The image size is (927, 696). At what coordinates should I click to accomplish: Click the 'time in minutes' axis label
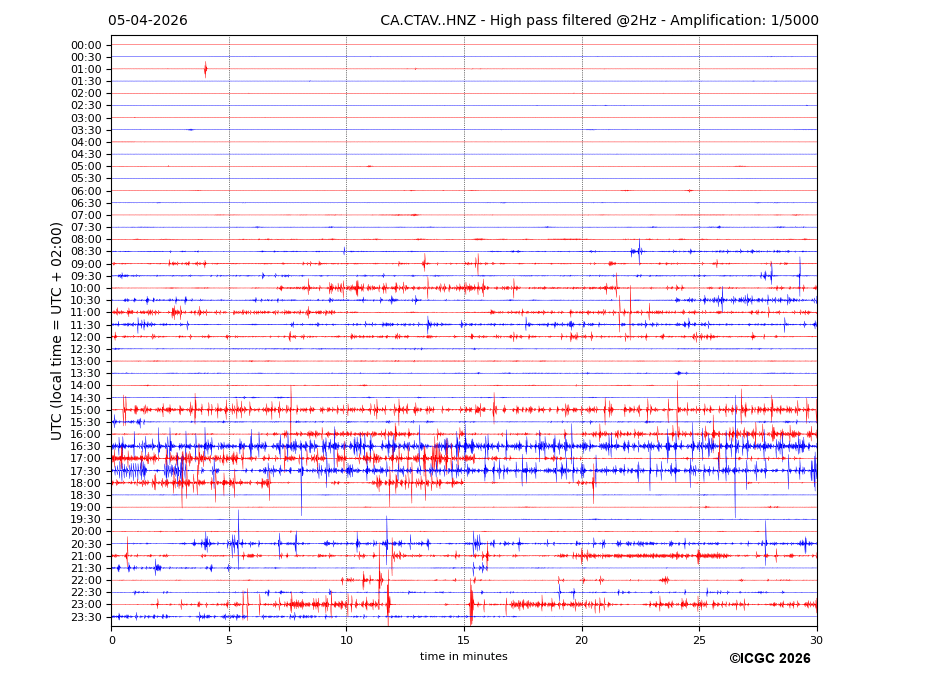coord(463,656)
